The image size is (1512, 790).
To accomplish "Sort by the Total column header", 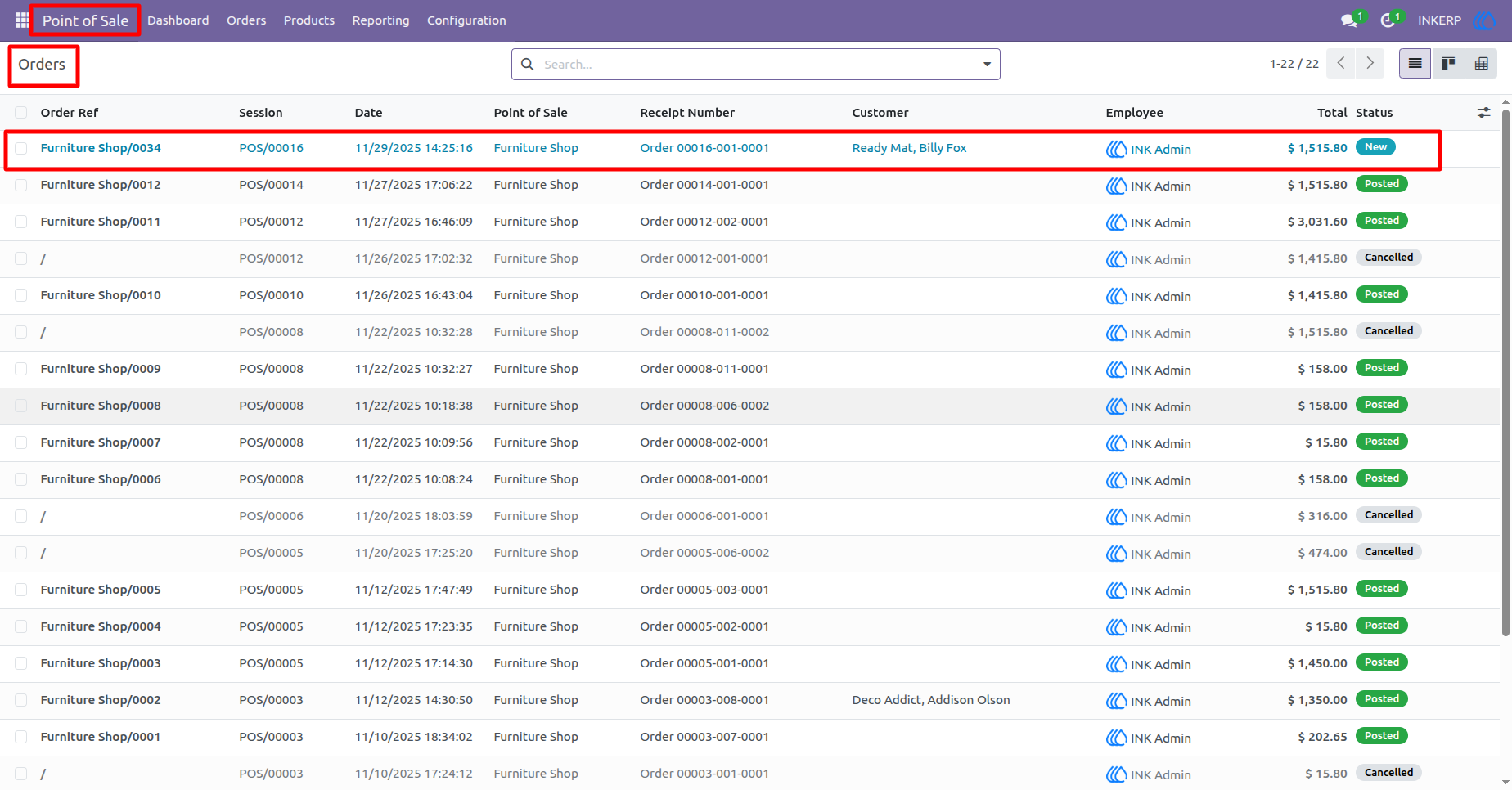I will pyautogui.click(x=1332, y=113).
